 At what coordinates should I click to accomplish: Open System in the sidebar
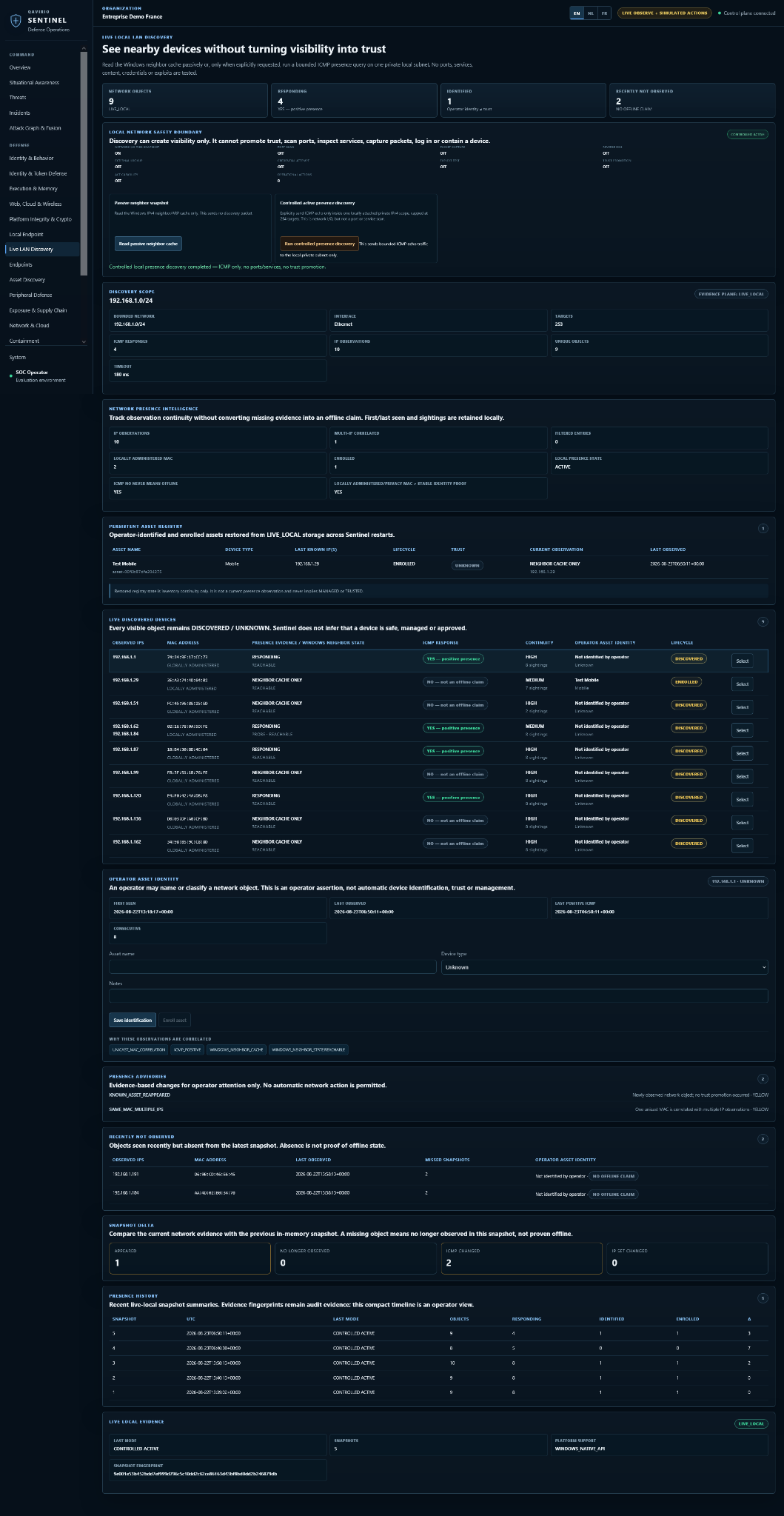18,357
